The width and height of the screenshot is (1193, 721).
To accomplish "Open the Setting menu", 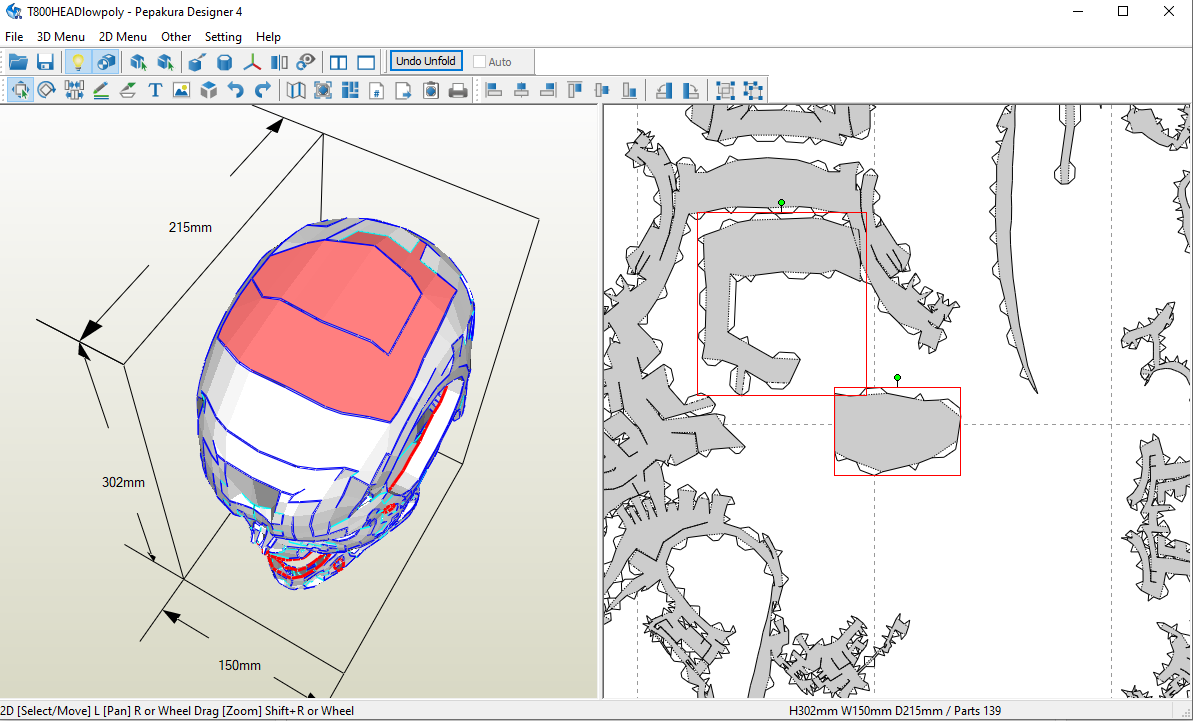I will pos(223,37).
